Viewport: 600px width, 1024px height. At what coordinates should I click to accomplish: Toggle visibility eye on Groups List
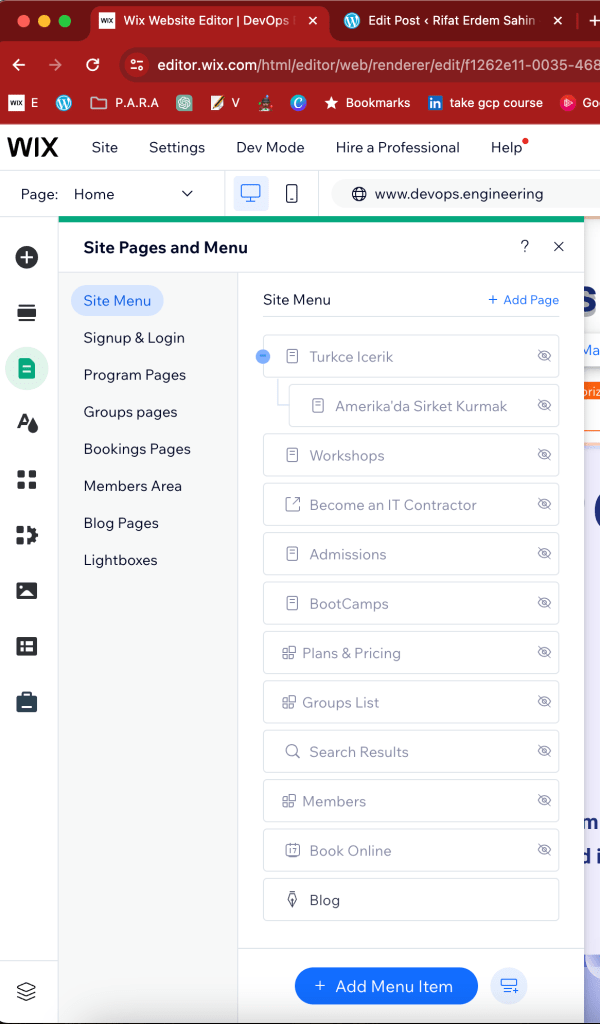pos(544,702)
